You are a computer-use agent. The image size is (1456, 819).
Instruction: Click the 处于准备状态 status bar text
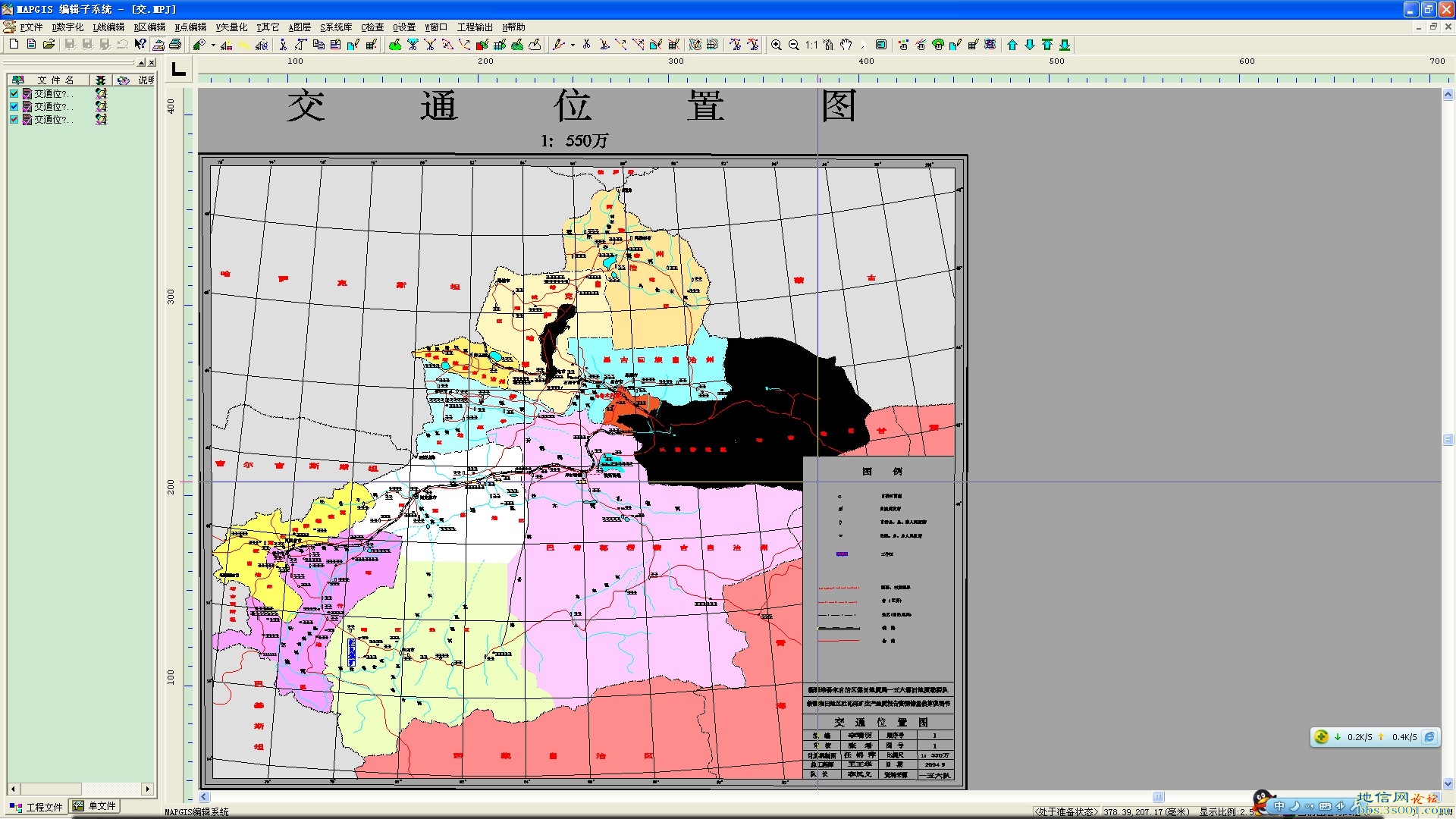pyautogui.click(x=1066, y=811)
